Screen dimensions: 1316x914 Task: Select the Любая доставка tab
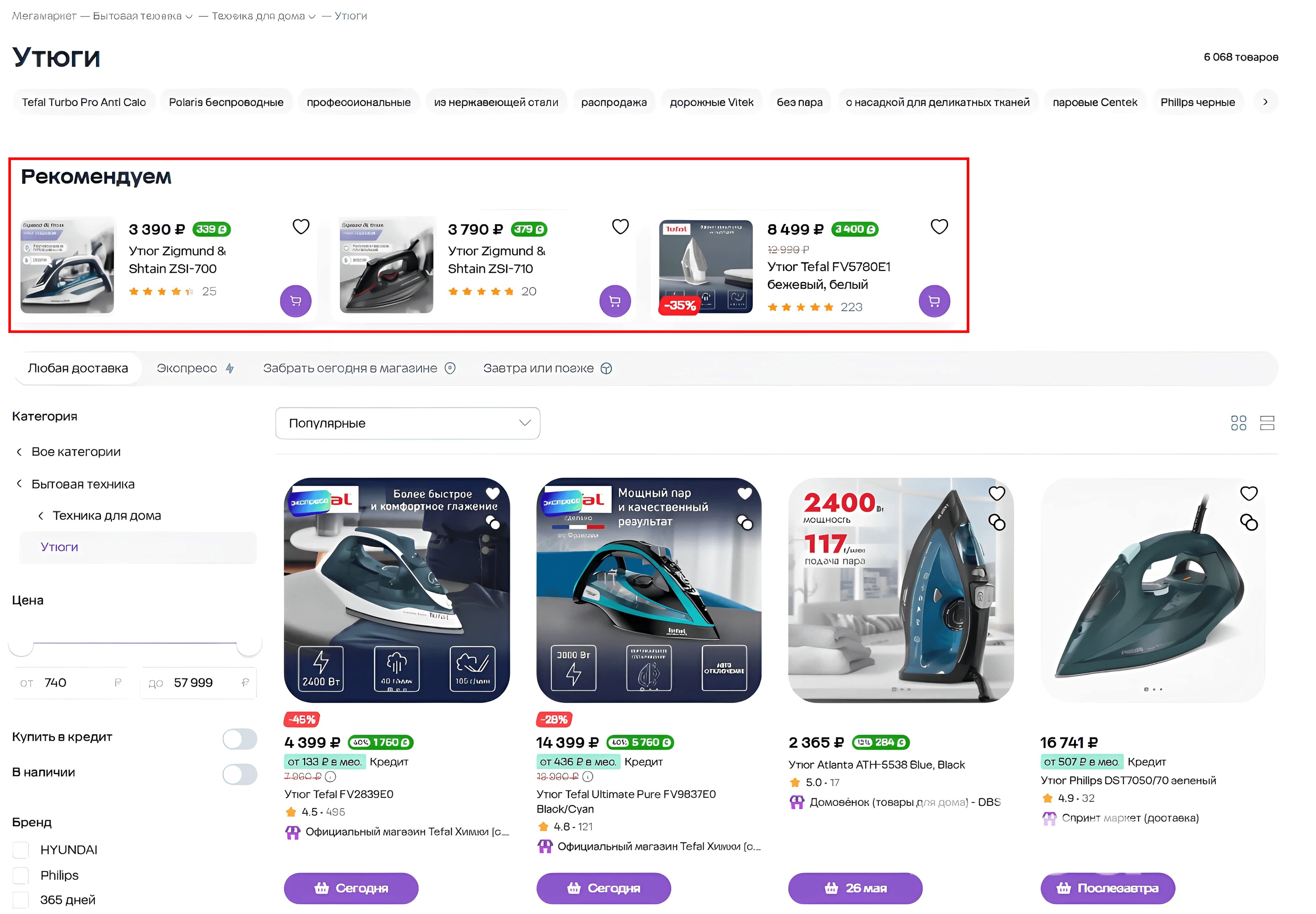(x=78, y=368)
